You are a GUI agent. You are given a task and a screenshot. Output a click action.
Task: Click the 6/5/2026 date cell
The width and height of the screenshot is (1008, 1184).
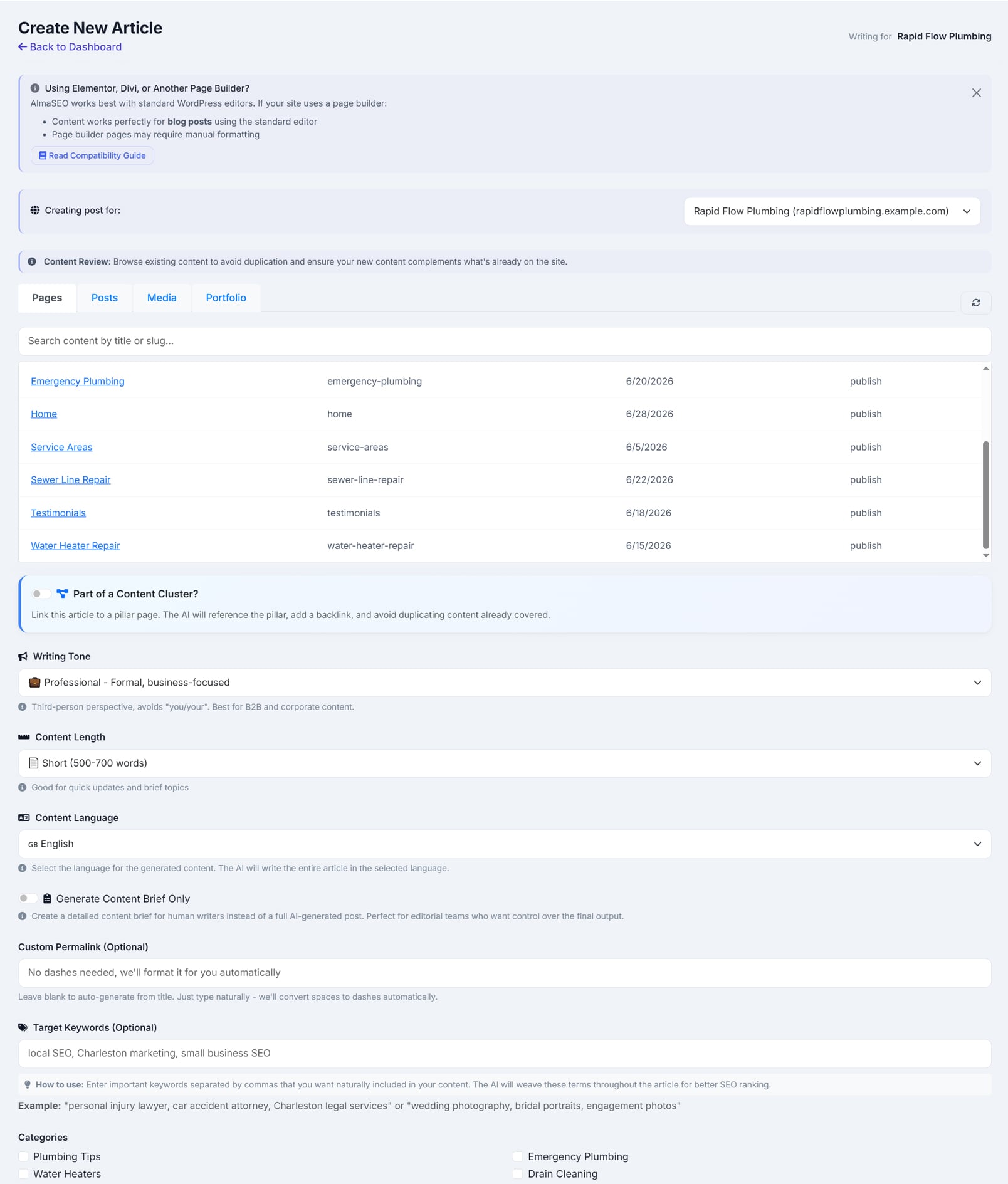tap(646, 447)
